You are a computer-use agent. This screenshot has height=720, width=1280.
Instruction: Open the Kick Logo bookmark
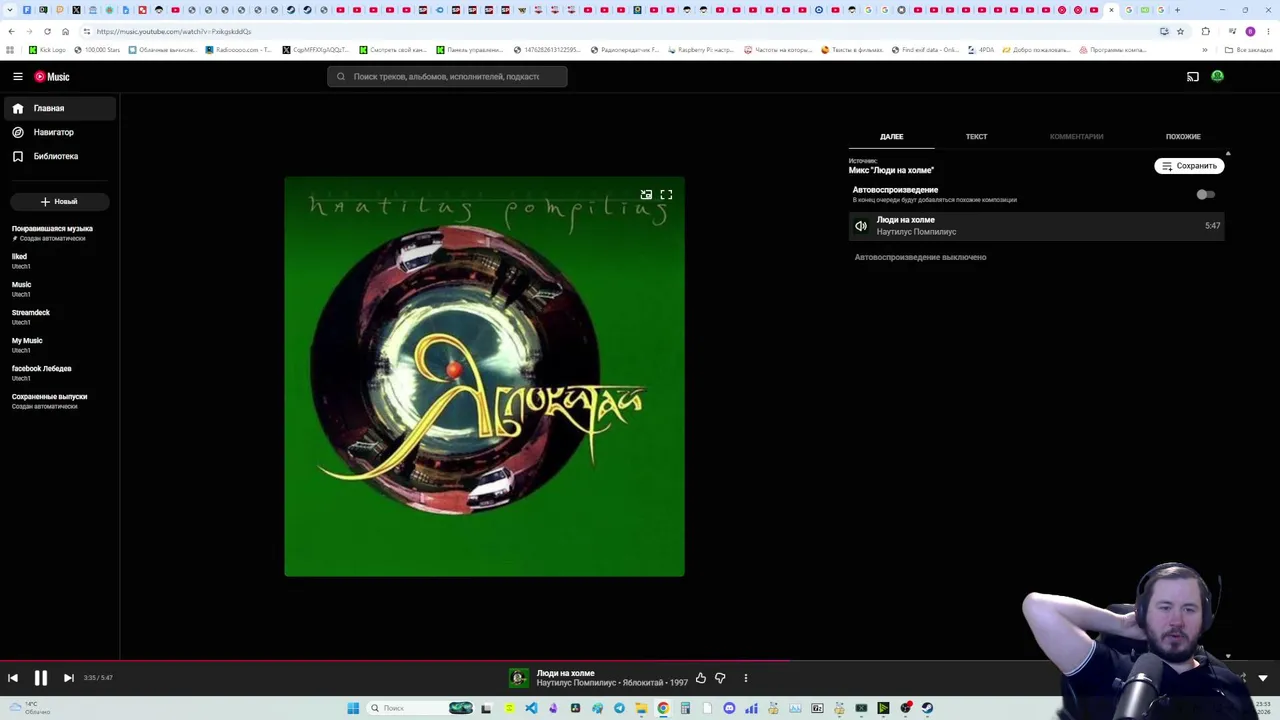coord(47,50)
